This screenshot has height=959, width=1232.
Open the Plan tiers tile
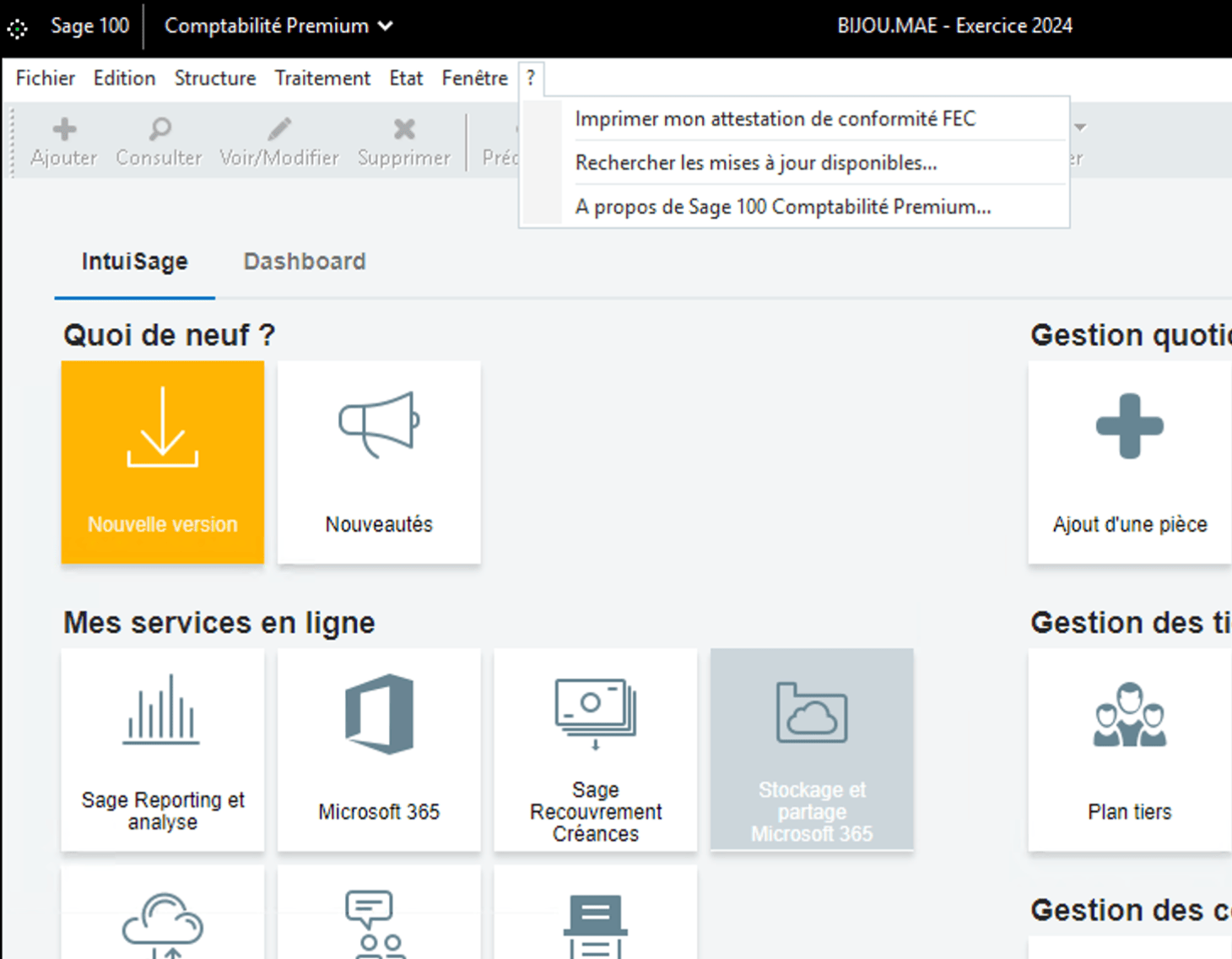click(x=1130, y=750)
